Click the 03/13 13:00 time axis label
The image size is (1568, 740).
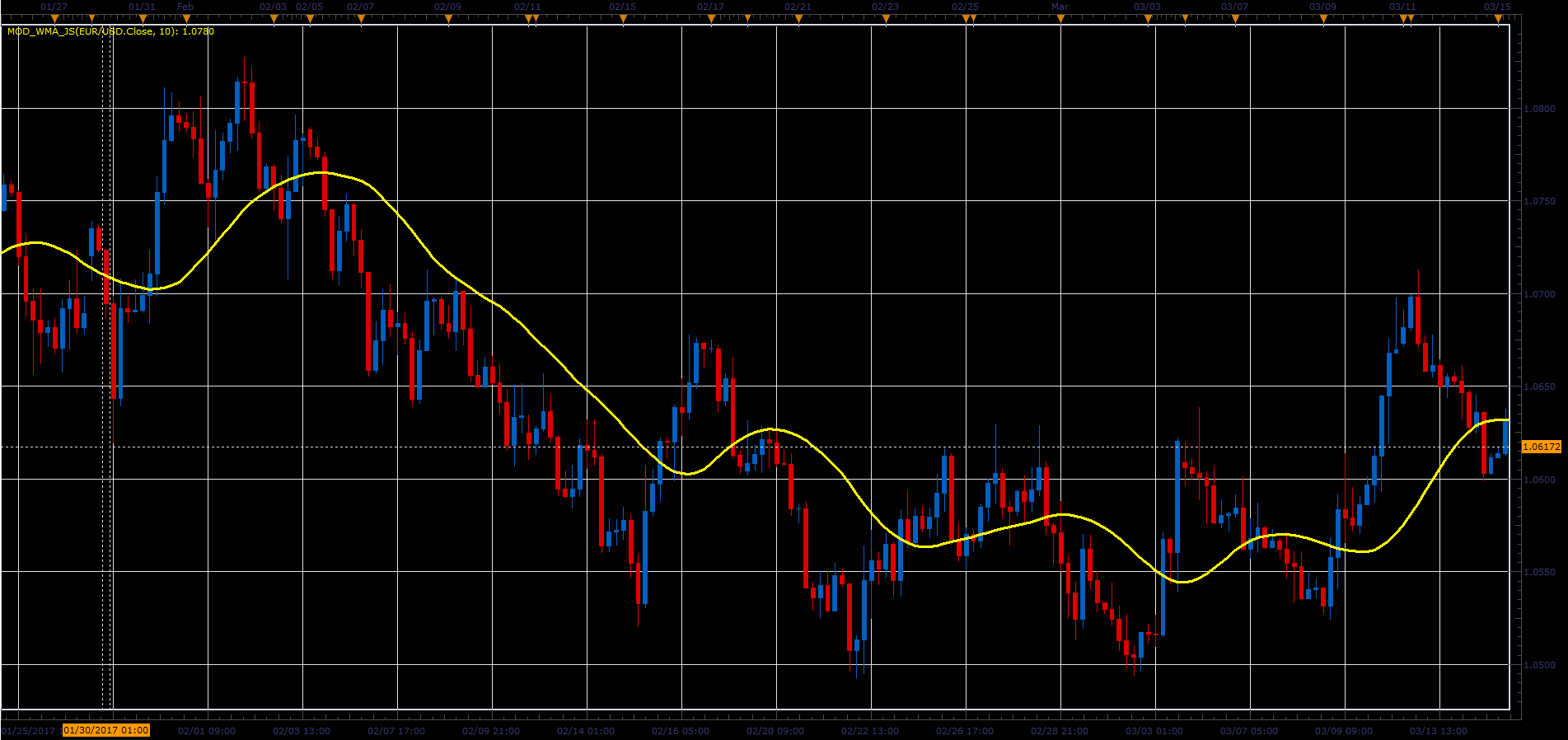pos(1439,731)
